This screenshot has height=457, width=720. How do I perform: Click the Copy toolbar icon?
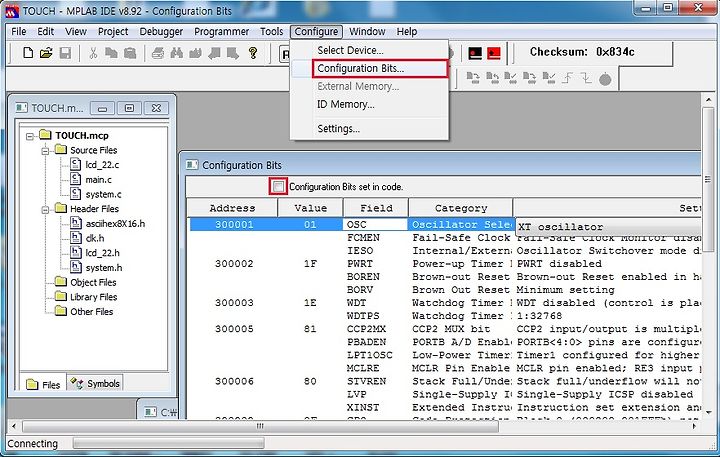[111, 53]
